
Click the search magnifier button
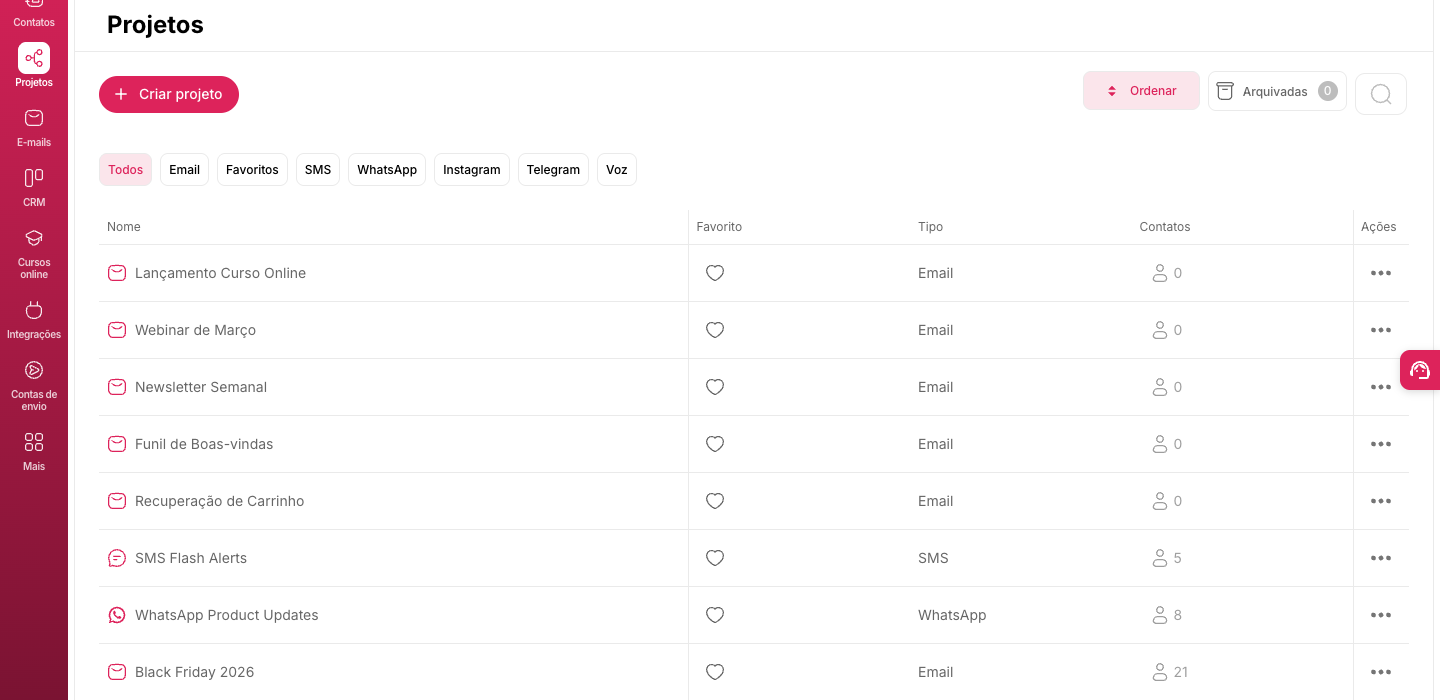pos(1381,94)
